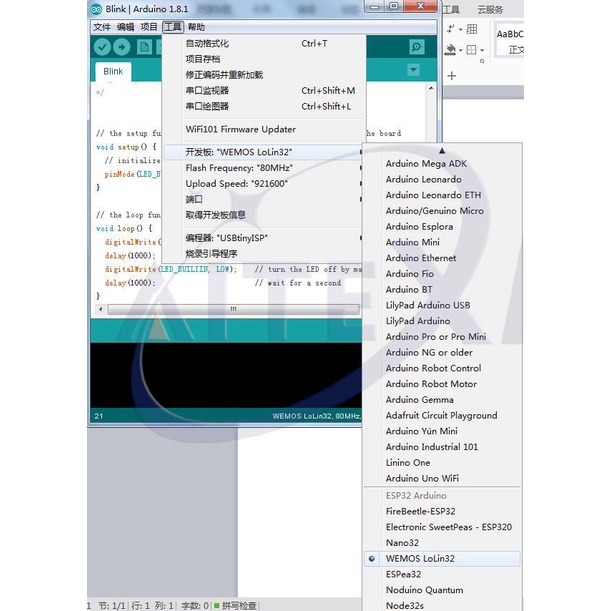Image resolution: width=611 pixels, height=611 pixels.
Task: Click the table grid icon in Word
Action: 472,29
